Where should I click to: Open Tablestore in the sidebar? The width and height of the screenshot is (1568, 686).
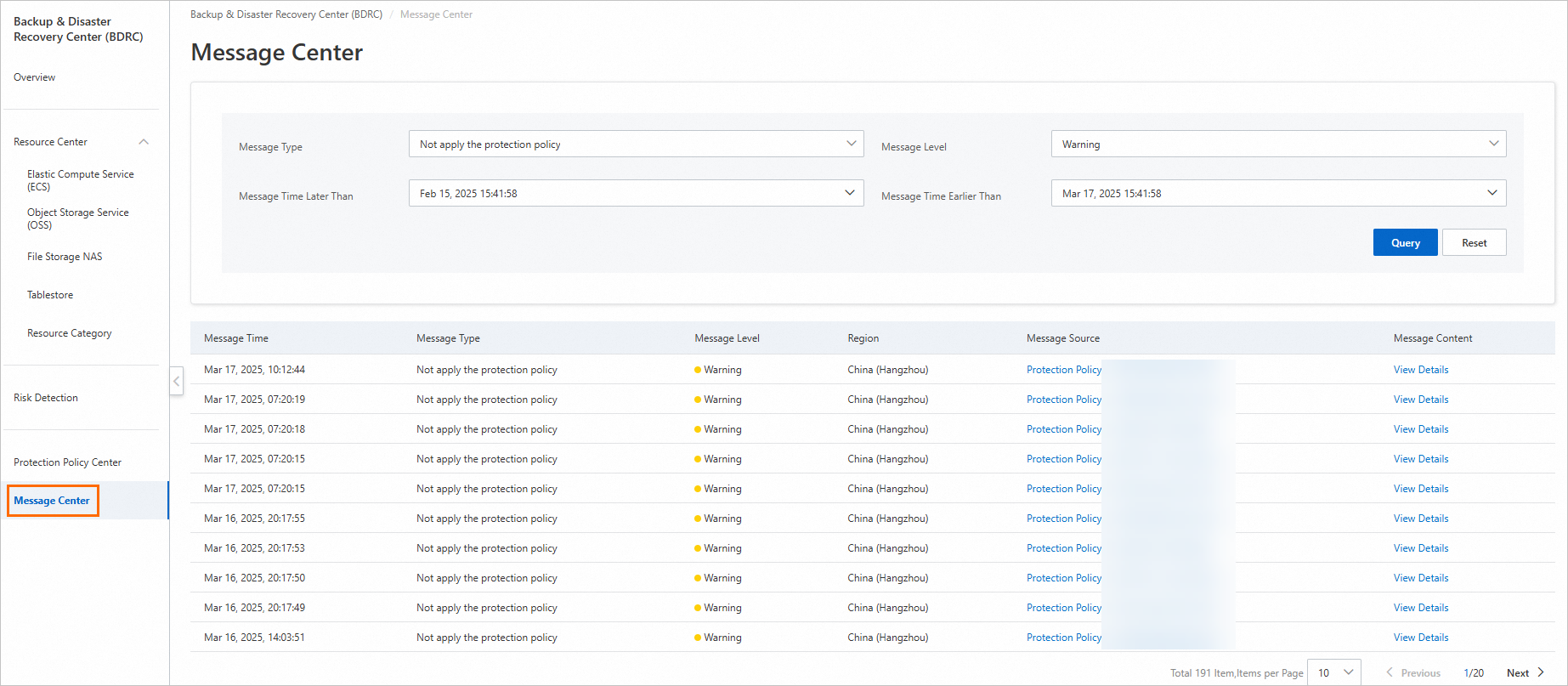pyautogui.click(x=50, y=295)
